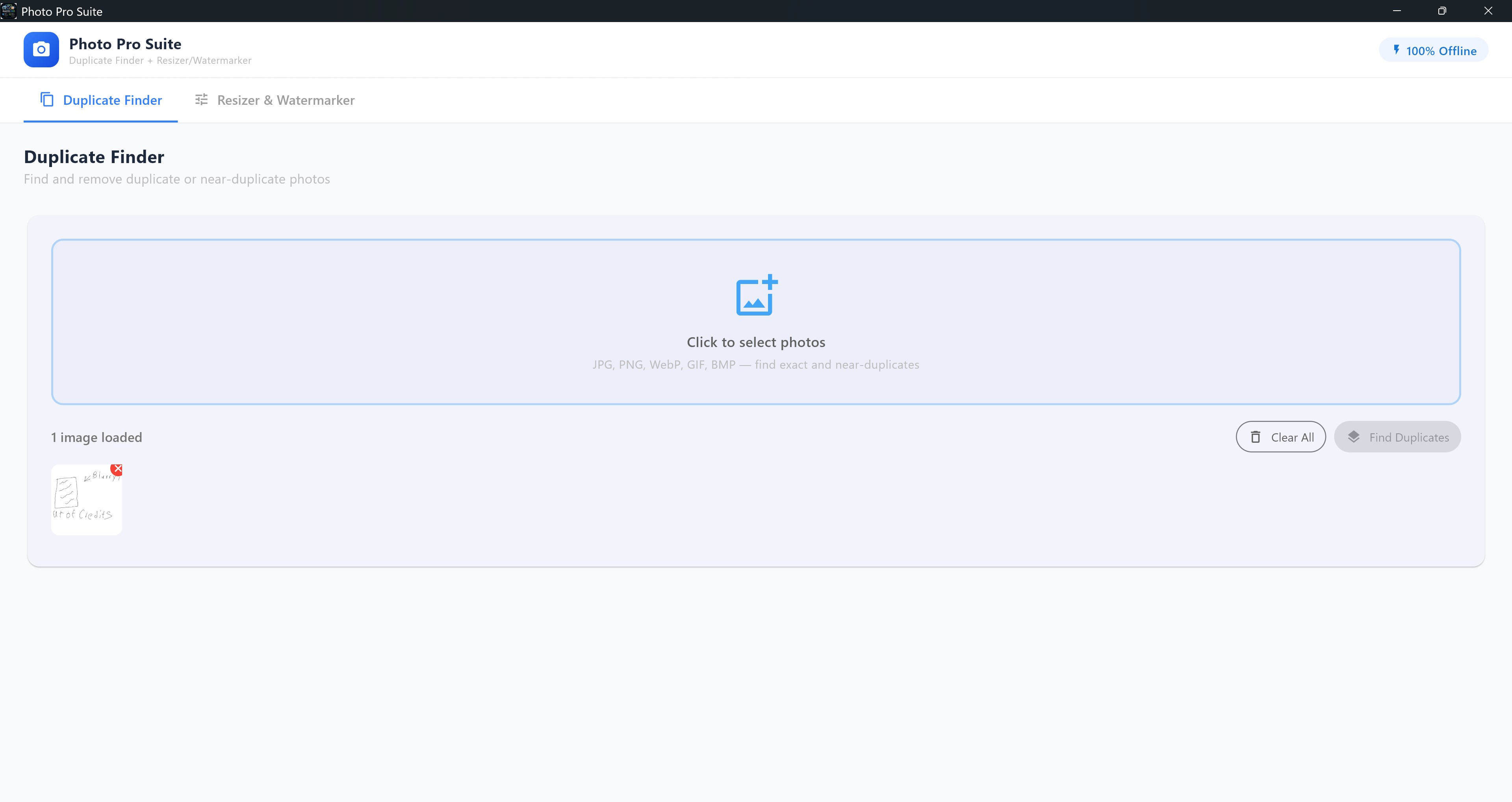Click the 'Click to select photos' text
The height and width of the screenshot is (802, 1512).
tap(756, 342)
